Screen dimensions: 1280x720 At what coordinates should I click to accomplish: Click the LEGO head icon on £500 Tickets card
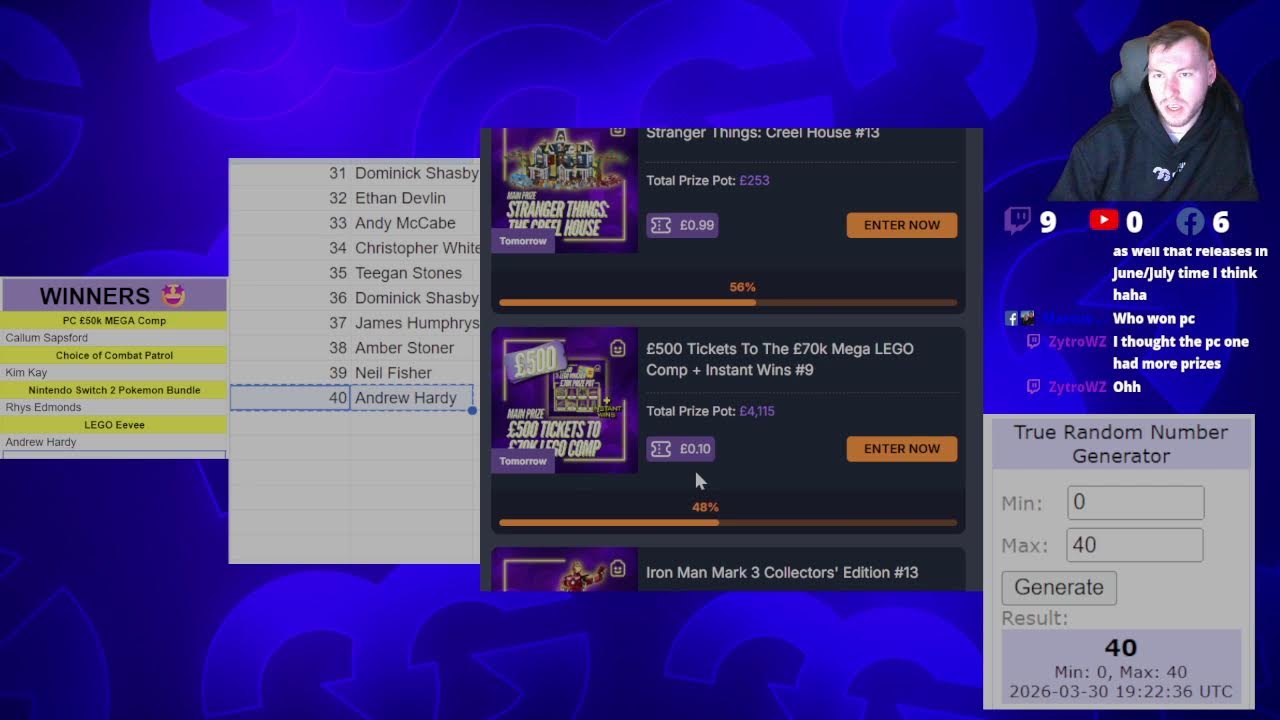[617, 349]
